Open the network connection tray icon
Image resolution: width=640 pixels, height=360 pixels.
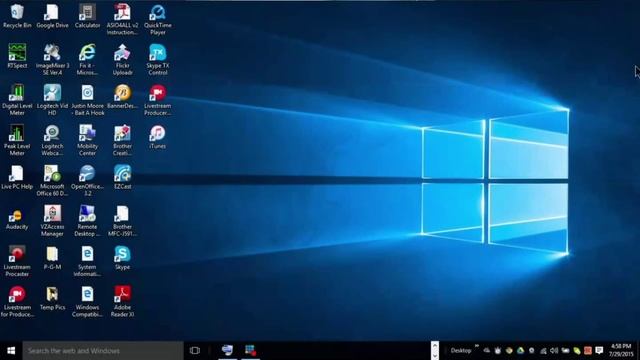click(x=543, y=351)
